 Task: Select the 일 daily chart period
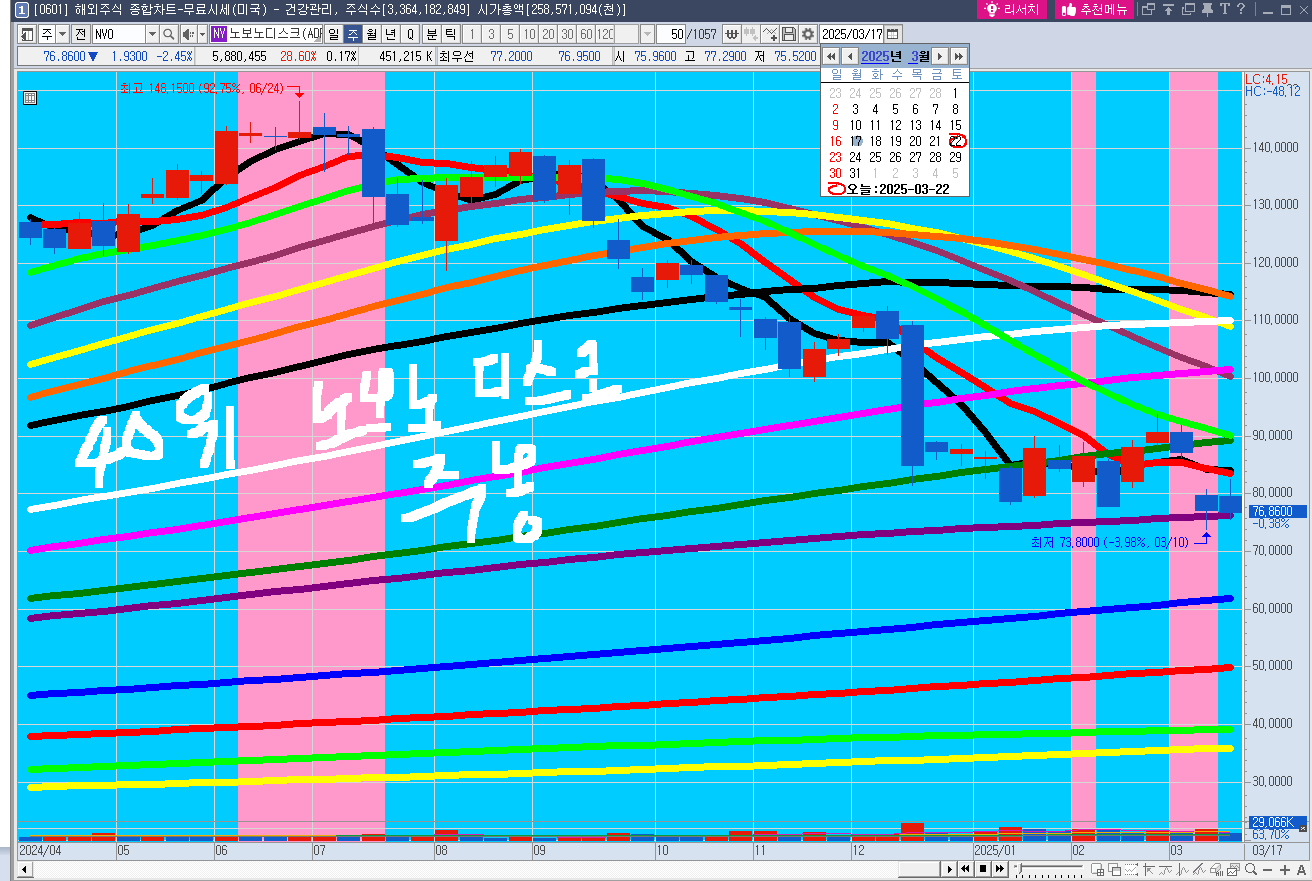point(333,34)
